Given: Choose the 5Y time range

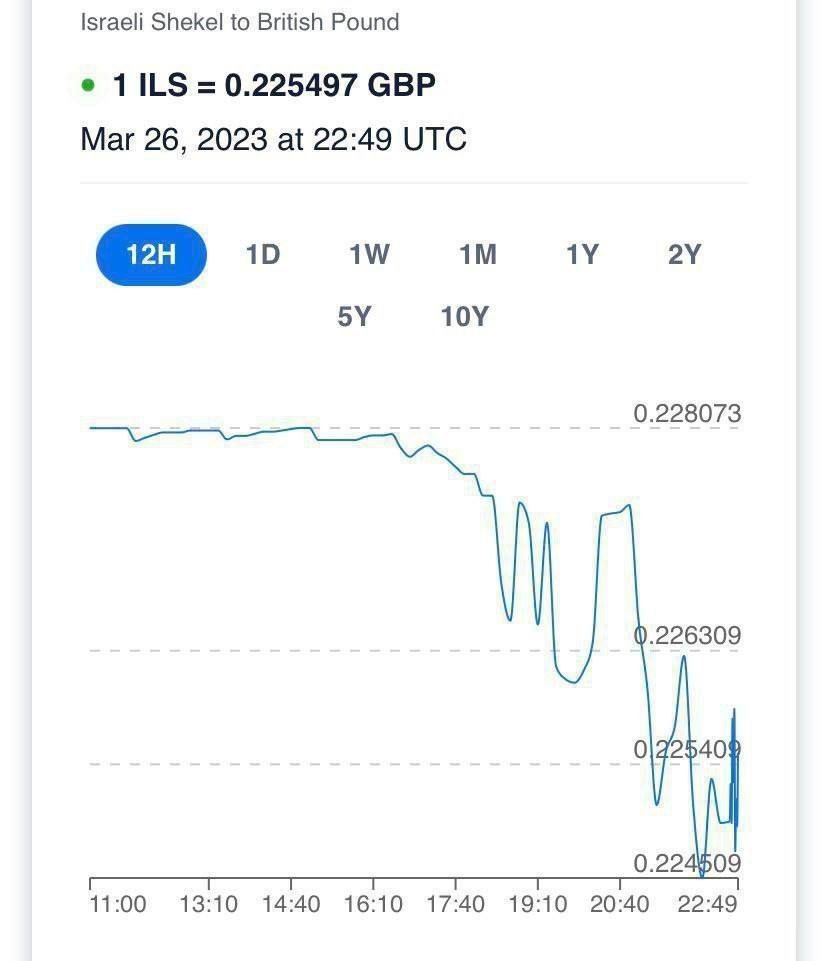Looking at the screenshot, I should point(354,317).
